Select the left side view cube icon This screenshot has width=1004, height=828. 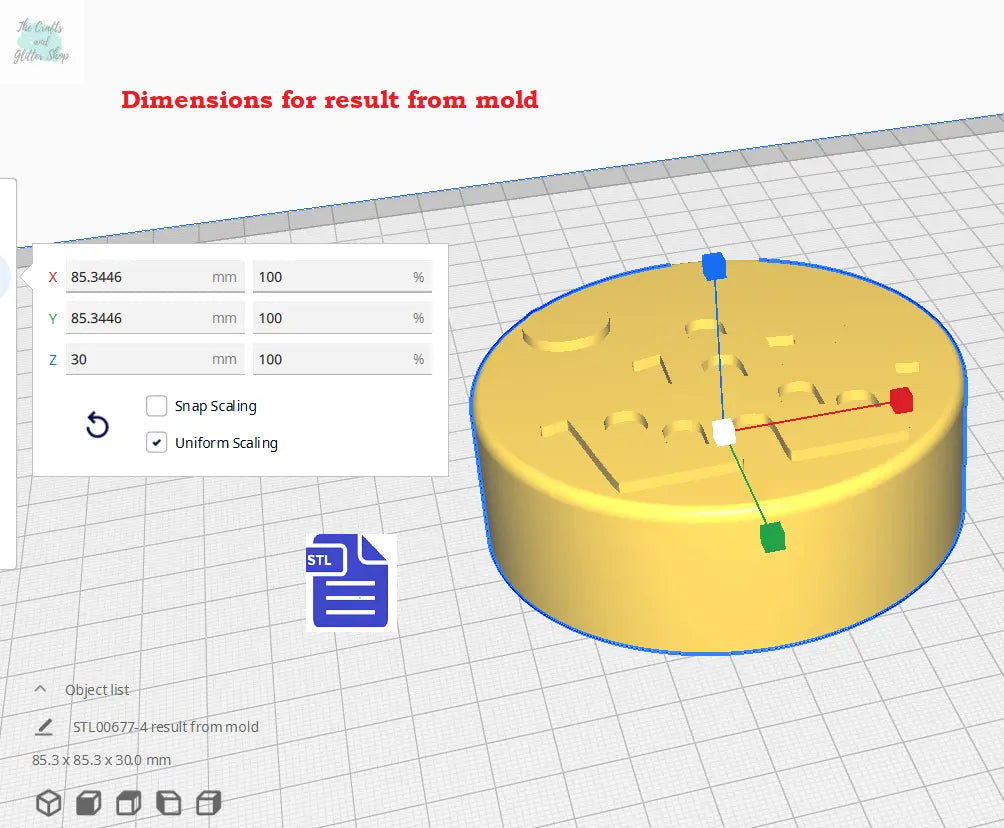point(169,802)
